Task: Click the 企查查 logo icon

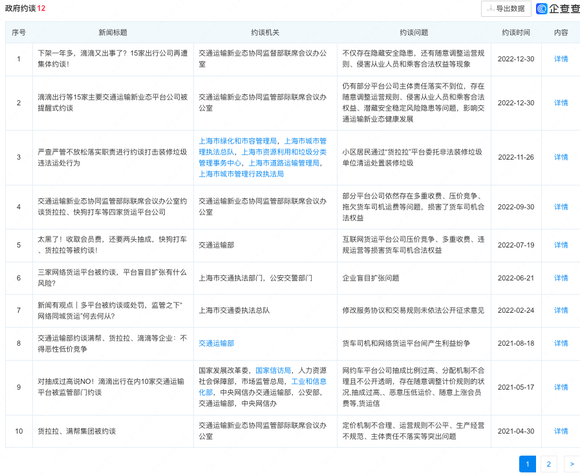Action: click(x=542, y=9)
